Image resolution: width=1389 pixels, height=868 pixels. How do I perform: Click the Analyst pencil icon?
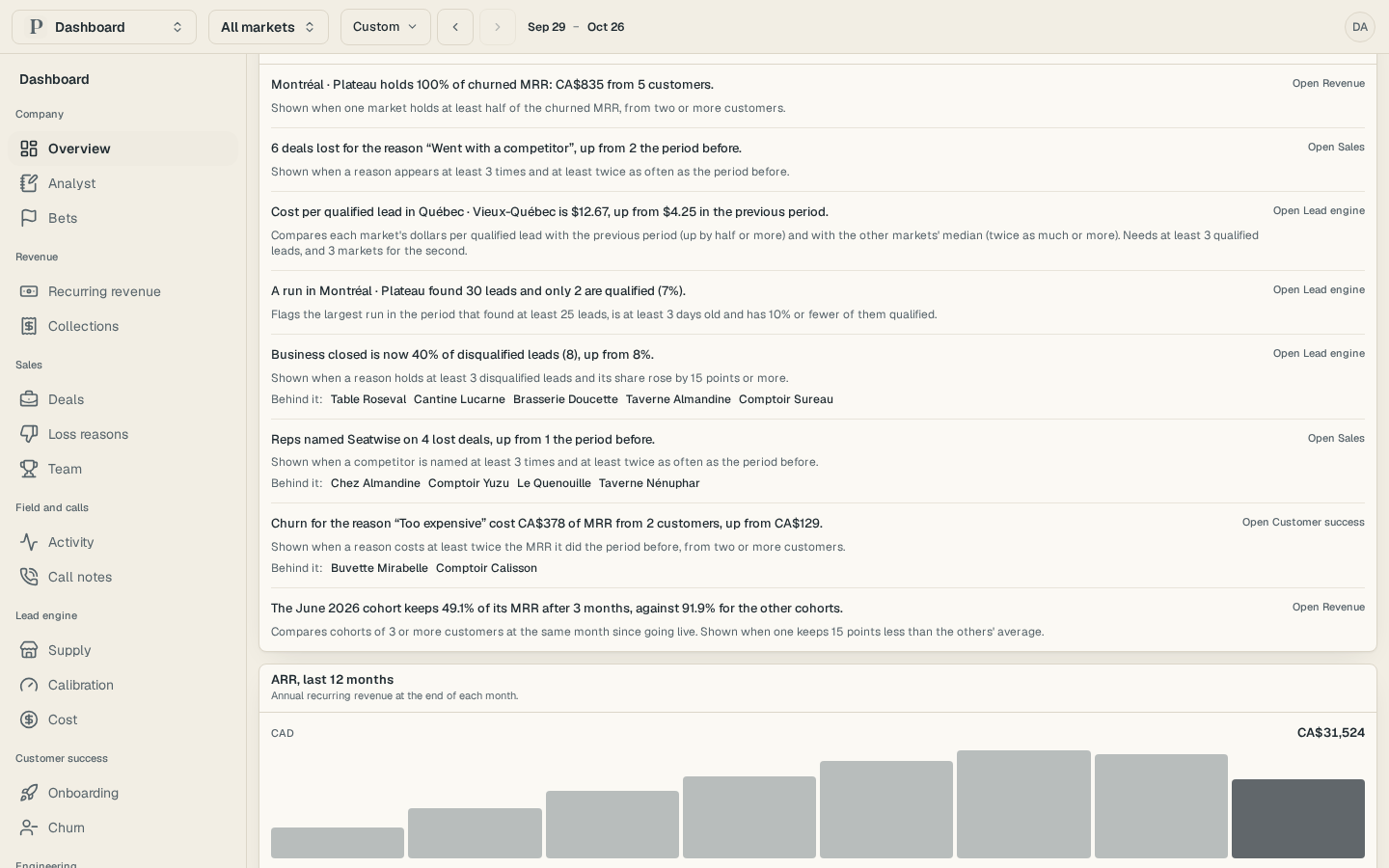tap(29, 183)
